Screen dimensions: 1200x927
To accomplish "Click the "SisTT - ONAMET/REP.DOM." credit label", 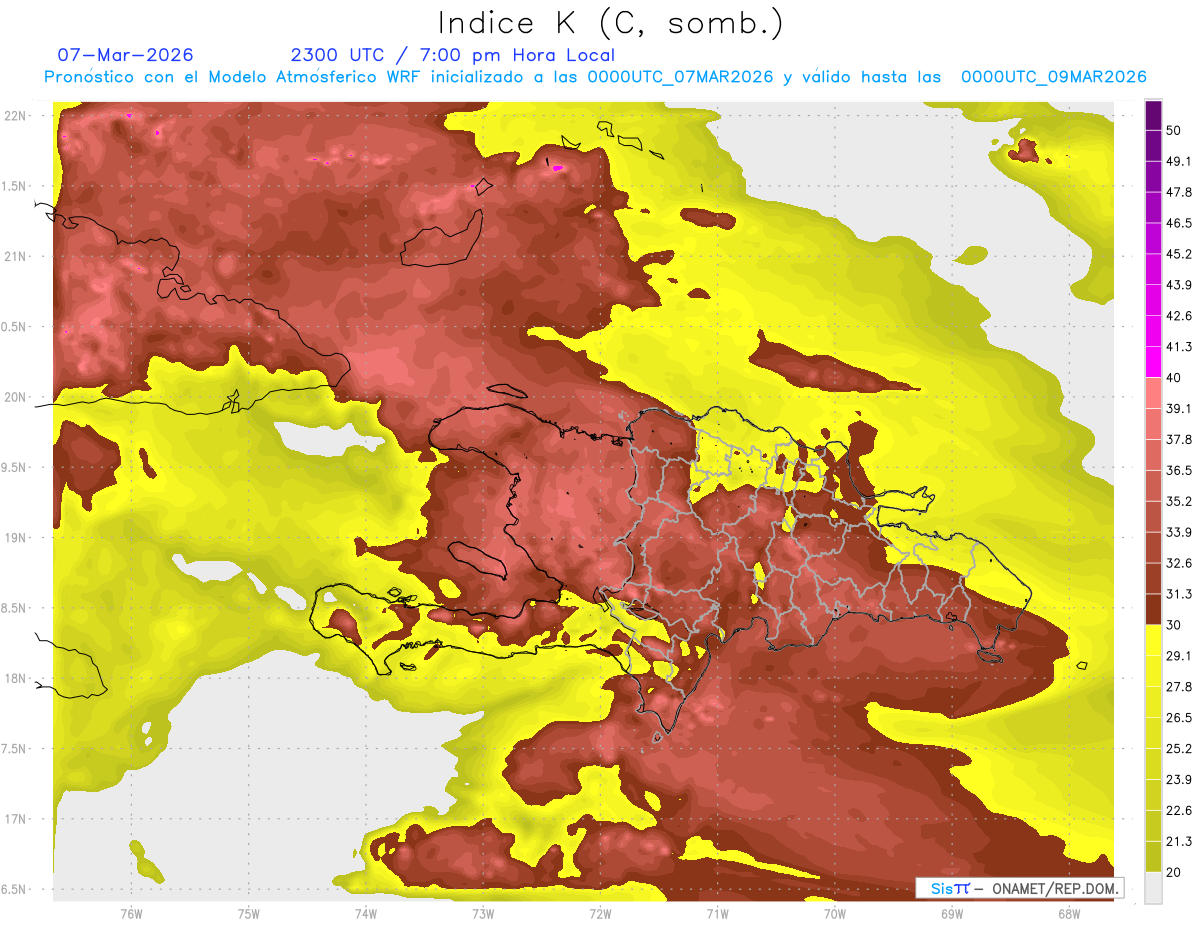I will pos(1019,888).
